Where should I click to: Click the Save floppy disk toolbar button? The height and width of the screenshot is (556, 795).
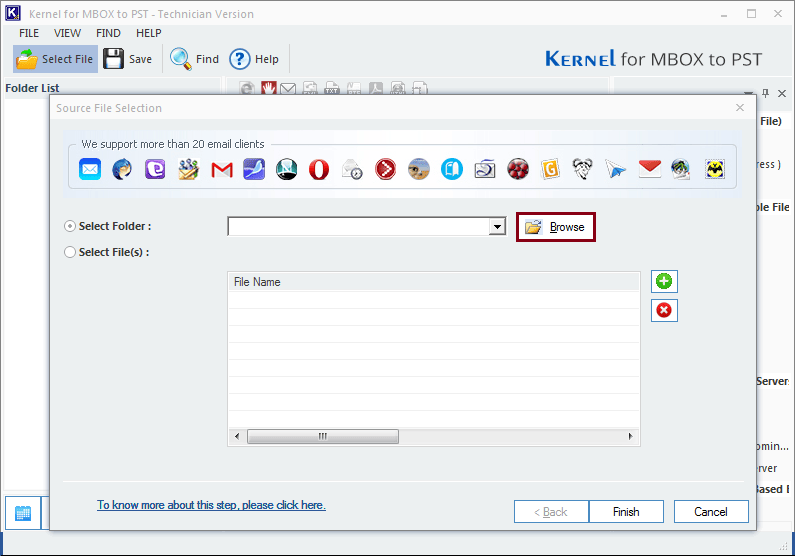pos(128,59)
